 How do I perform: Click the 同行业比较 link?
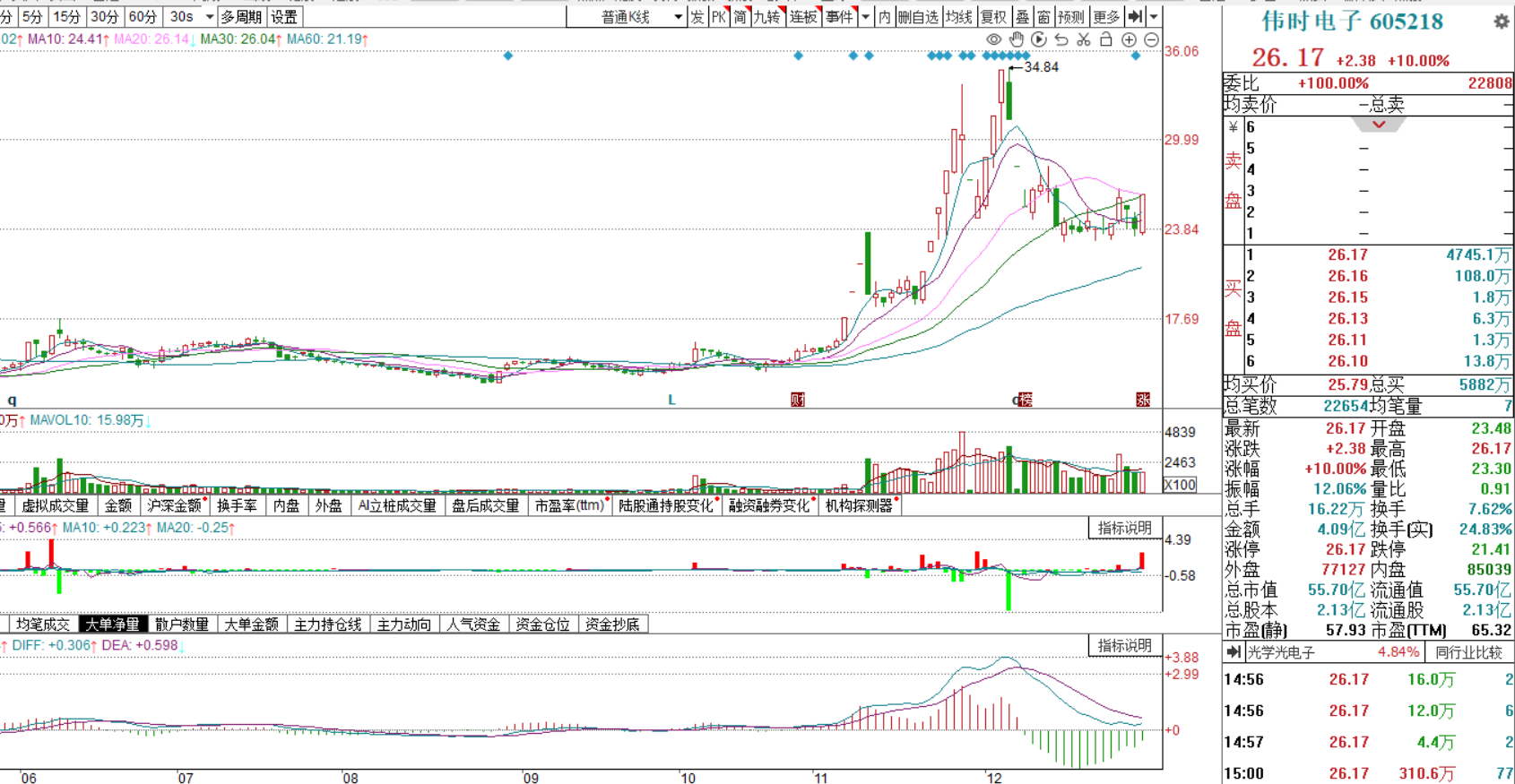click(1468, 652)
